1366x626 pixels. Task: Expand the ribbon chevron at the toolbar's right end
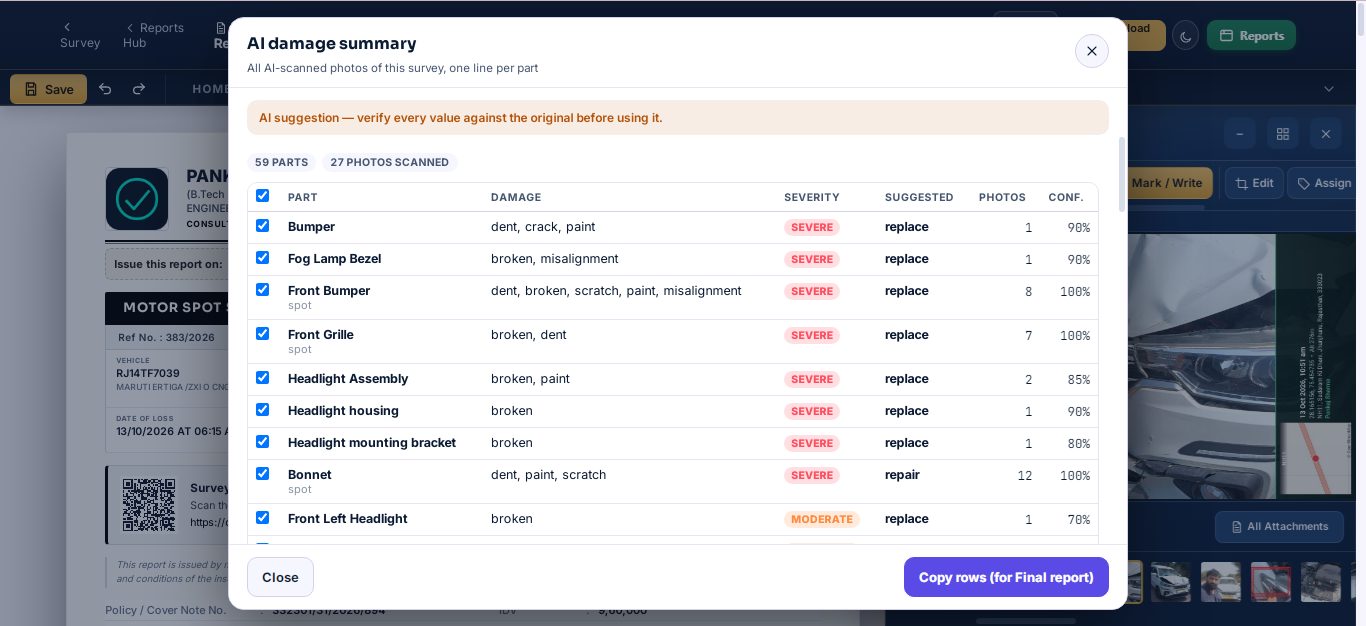(x=1329, y=89)
